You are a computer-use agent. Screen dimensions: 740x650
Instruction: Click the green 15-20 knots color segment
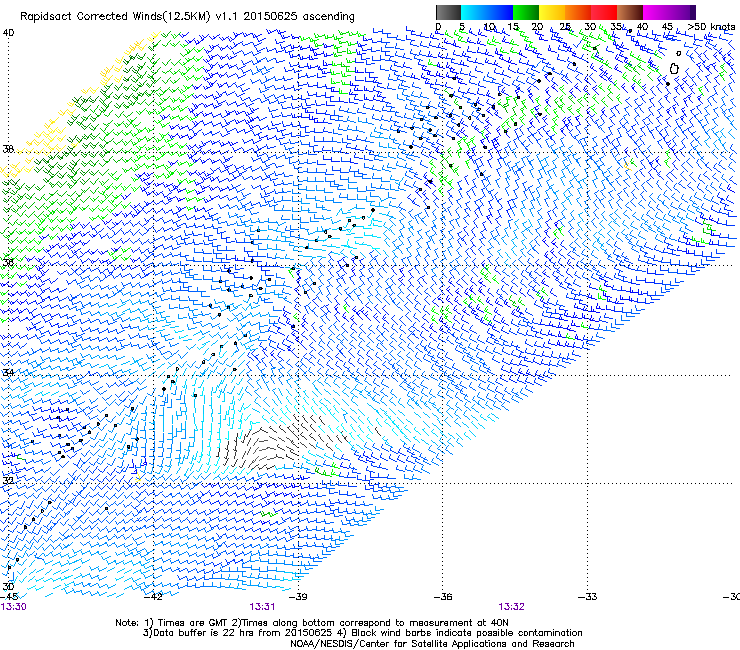point(526,12)
